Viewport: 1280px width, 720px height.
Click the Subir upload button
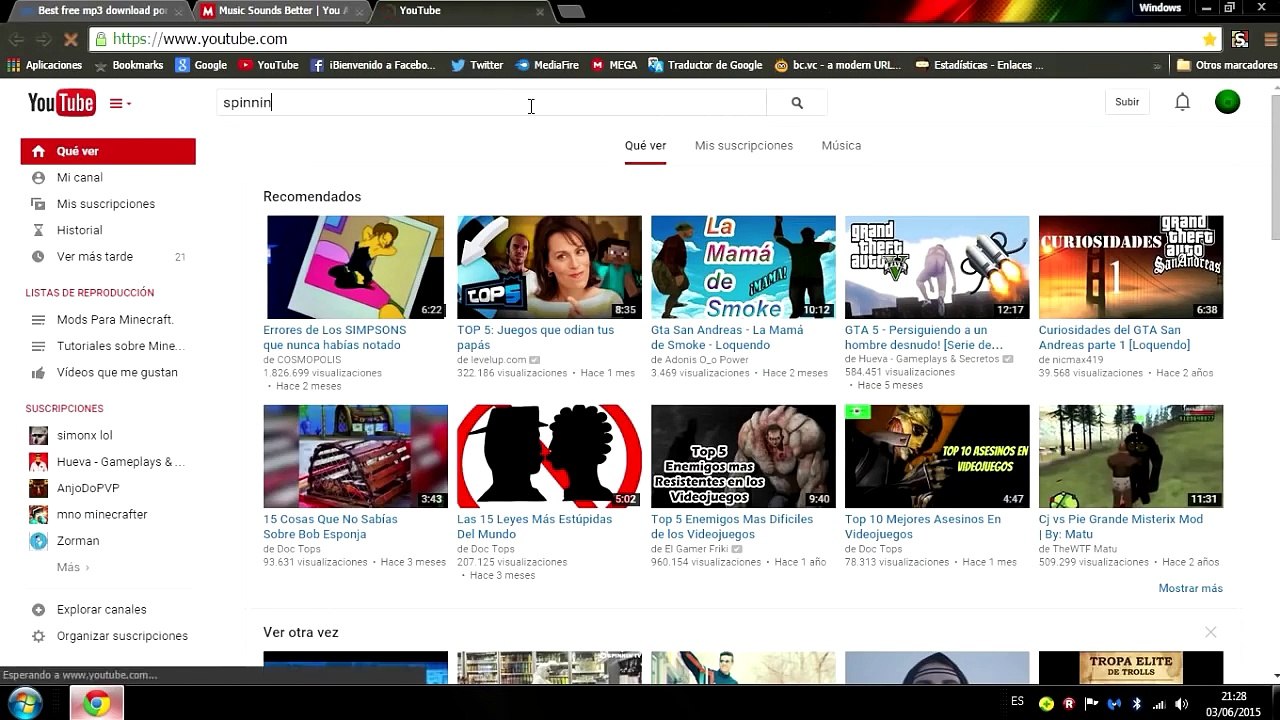click(1127, 102)
